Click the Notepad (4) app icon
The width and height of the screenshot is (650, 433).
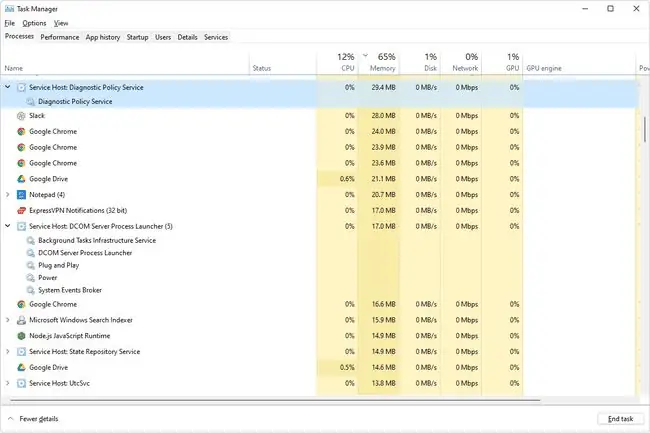point(21,195)
